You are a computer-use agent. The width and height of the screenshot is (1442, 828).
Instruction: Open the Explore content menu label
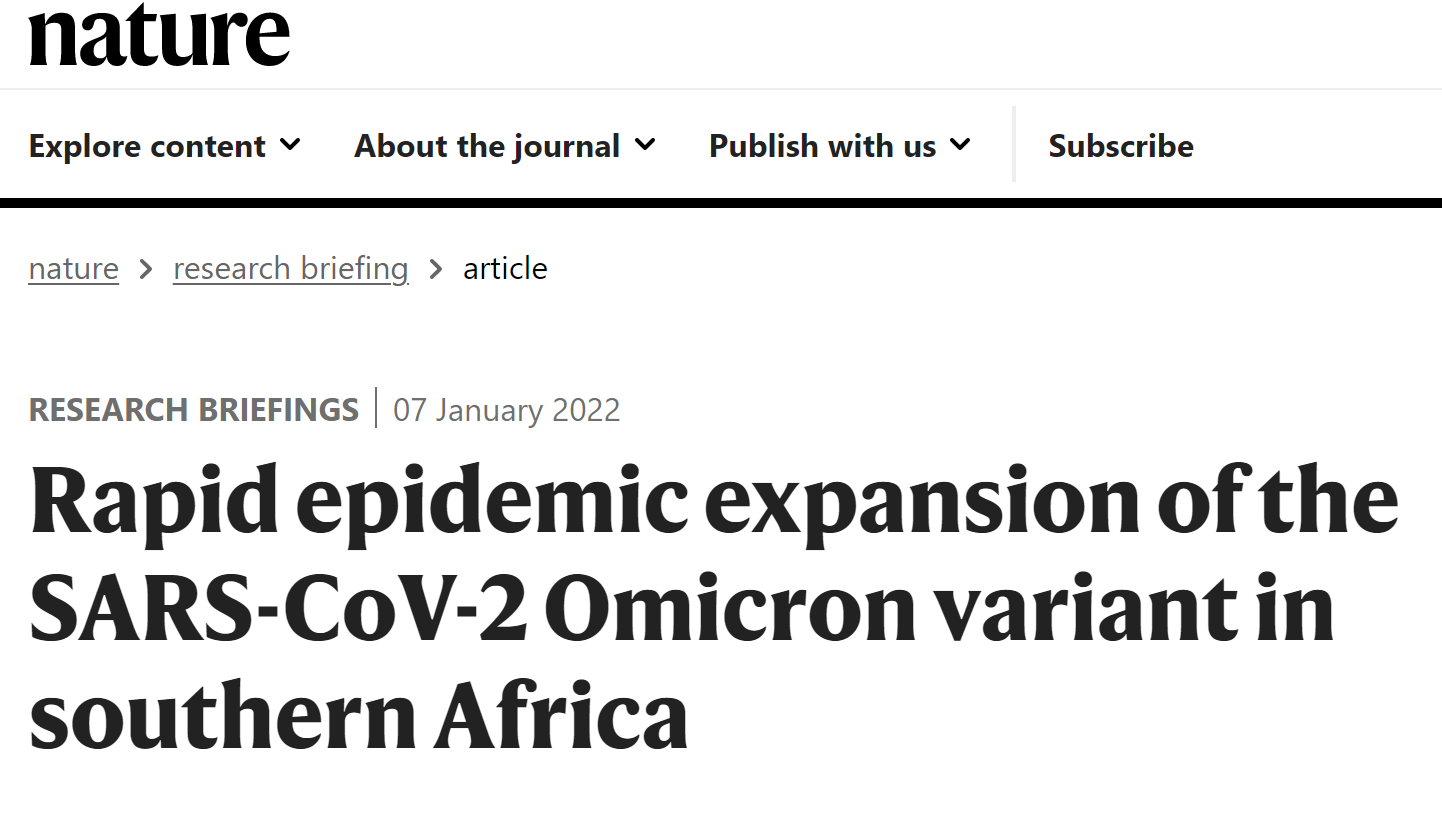click(147, 146)
